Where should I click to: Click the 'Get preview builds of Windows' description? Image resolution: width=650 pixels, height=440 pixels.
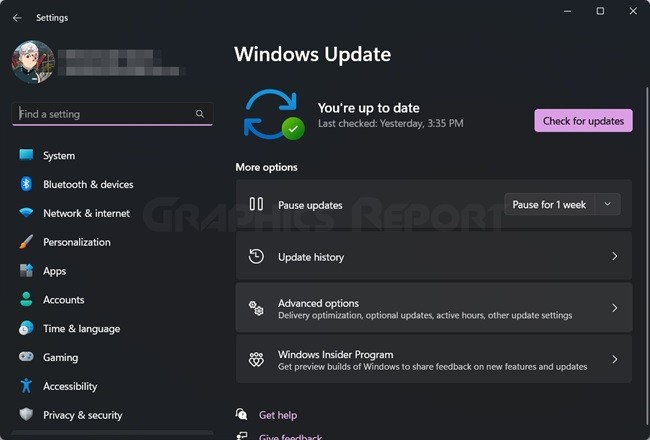432,367
